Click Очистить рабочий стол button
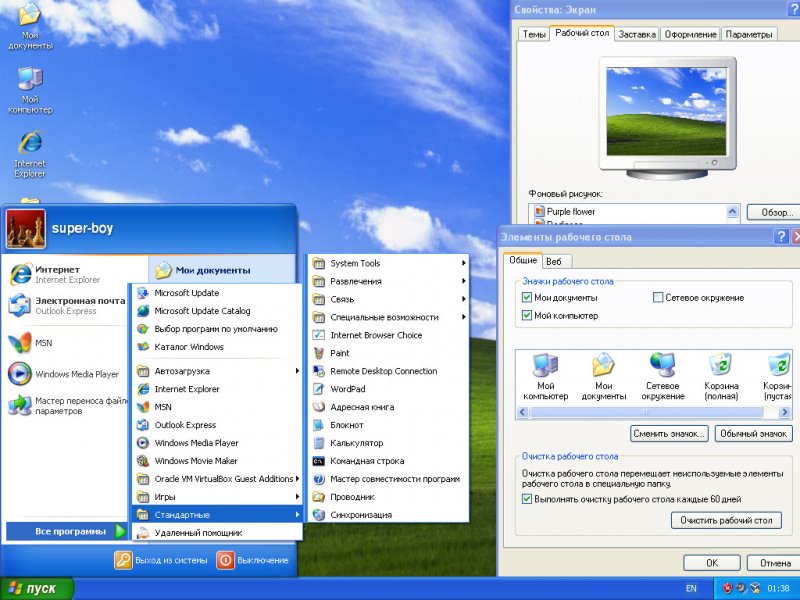 click(x=726, y=520)
